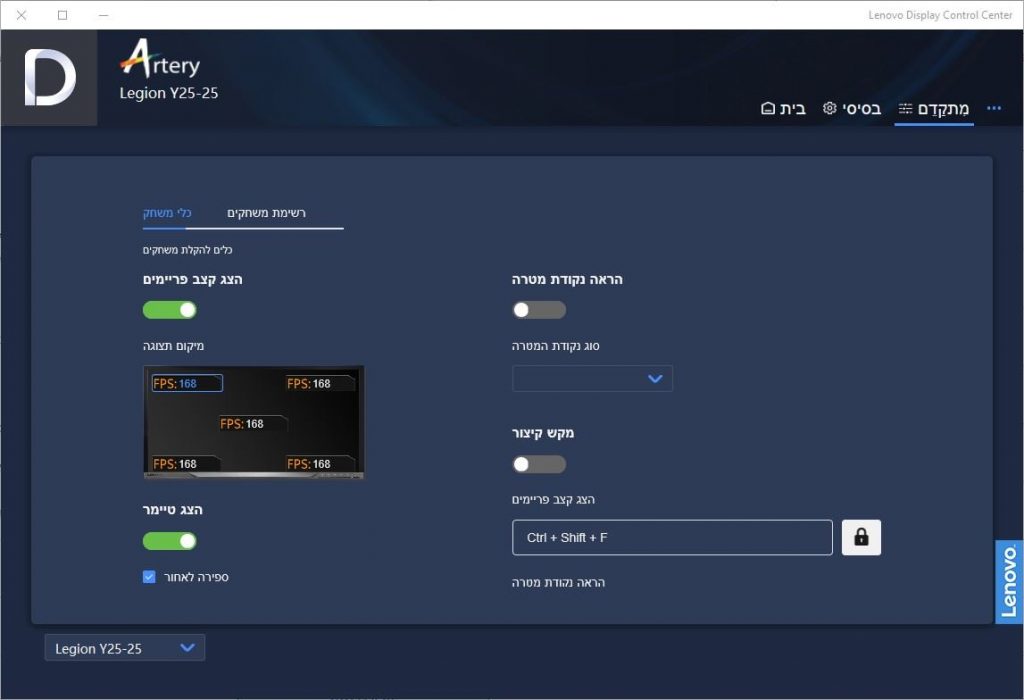Screen dimensions: 1024x700
Task: Click the sliders icon next to מתקדם
Action: [905, 108]
